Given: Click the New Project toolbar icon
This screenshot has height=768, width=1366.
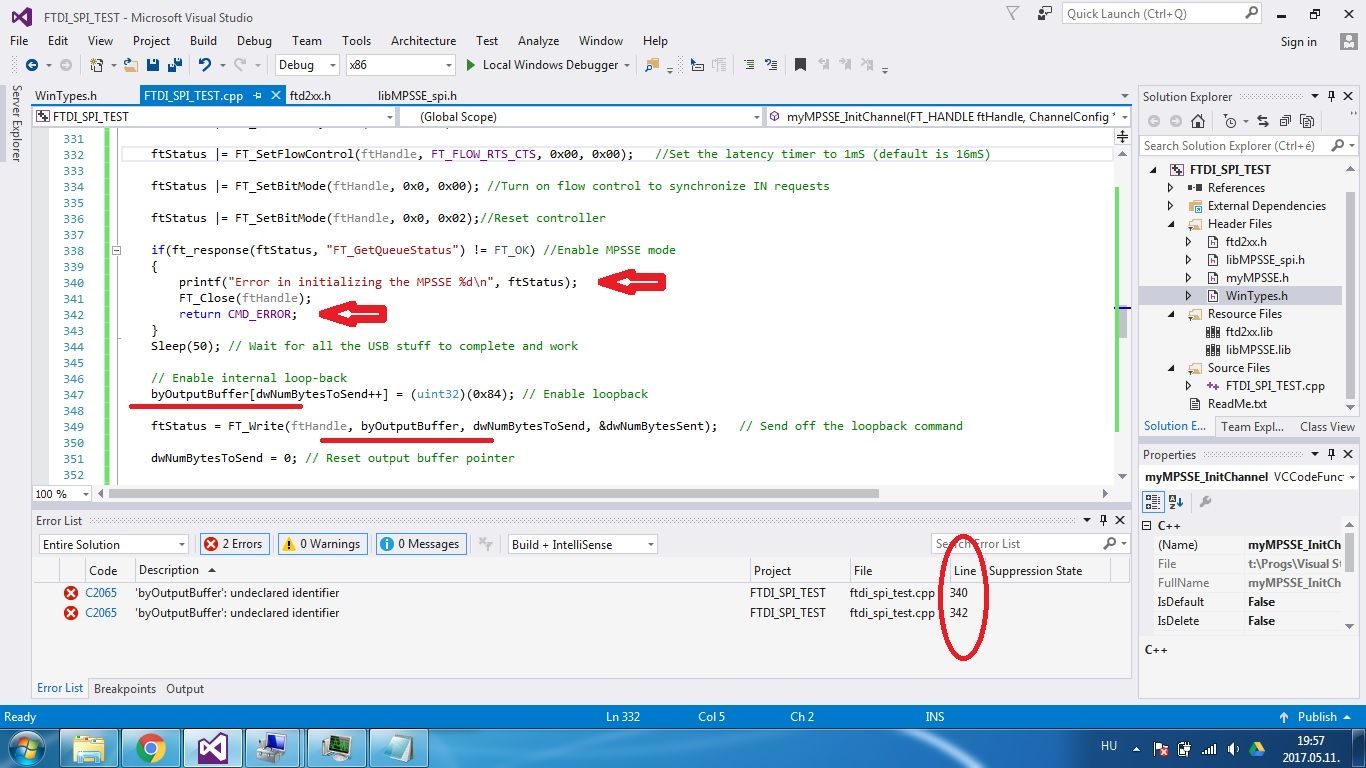Looking at the screenshot, I should point(96,65).
